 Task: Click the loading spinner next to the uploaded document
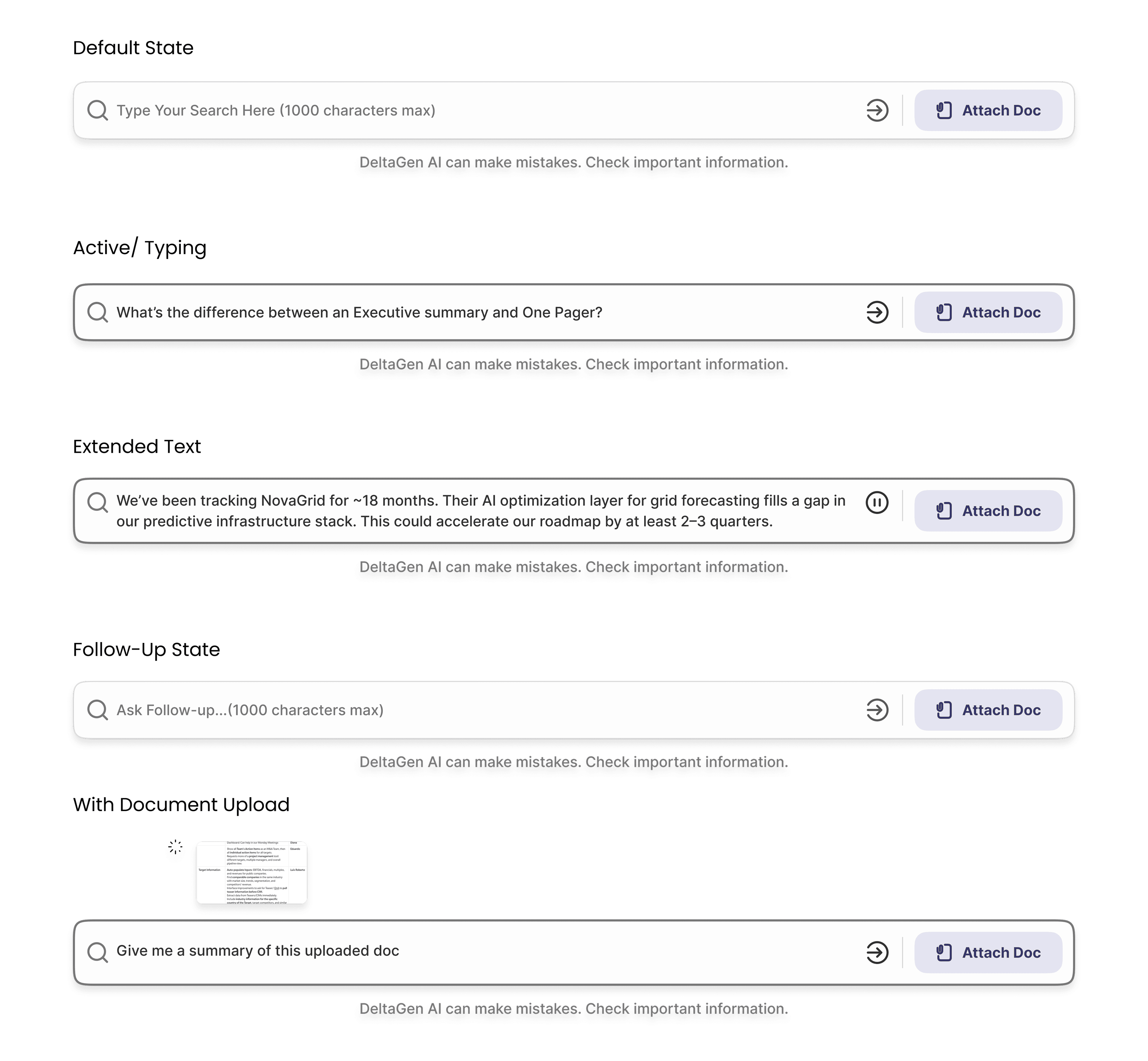point(176,846)
